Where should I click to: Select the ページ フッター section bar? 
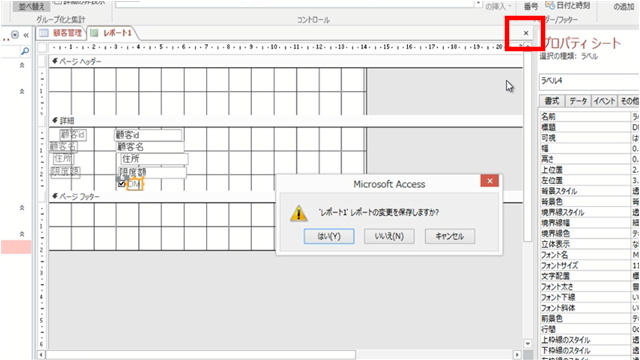[286, 197]
